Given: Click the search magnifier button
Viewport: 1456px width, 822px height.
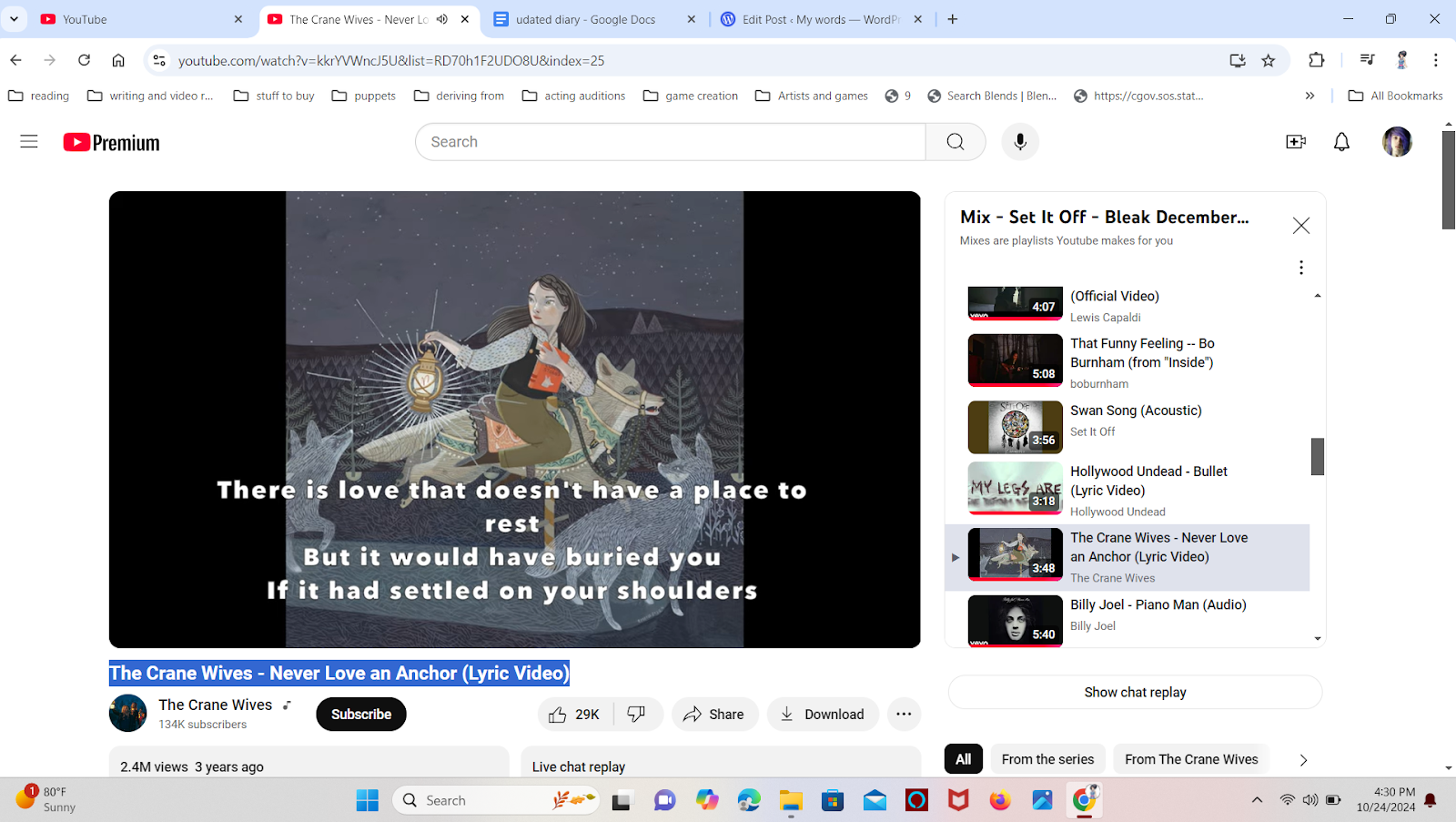Looking at the screenshot, I should (x=955, y=142).
